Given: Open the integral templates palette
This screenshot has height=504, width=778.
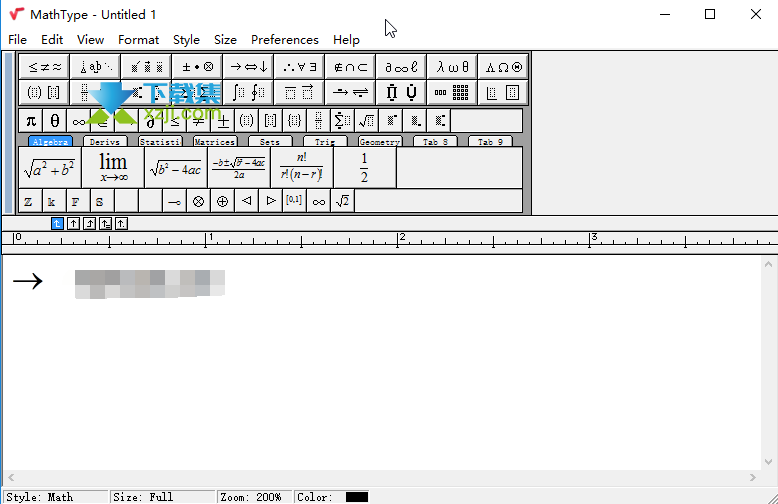Looking at the screenshot, I should click(249, 92).
